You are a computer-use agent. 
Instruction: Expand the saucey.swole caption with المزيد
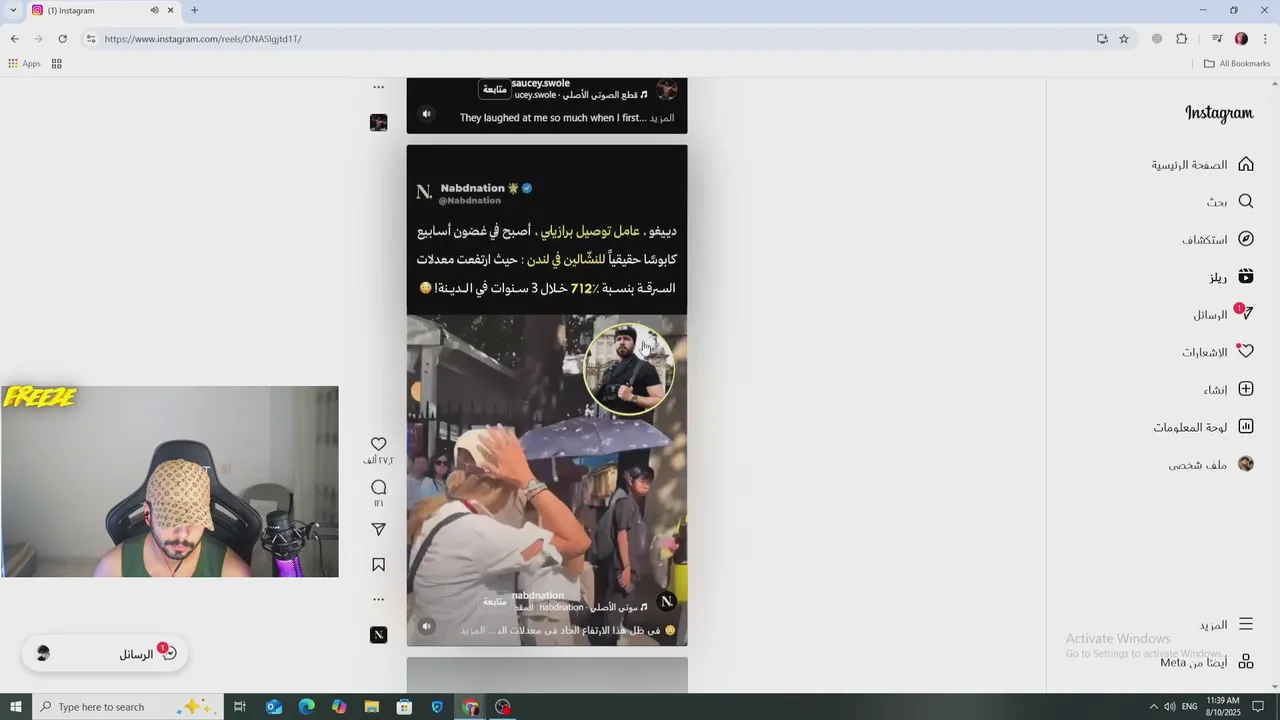pos(662,118)
